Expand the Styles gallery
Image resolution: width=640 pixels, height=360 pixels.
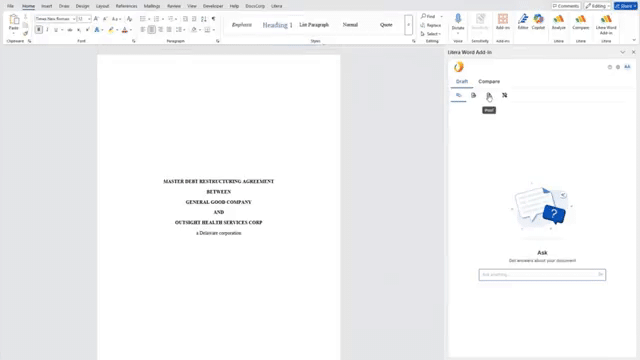(x=408, y=25)
